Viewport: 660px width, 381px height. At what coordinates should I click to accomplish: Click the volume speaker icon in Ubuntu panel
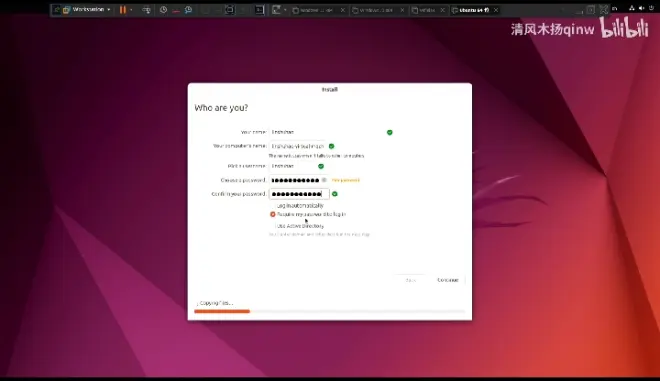click(x=641, y=8)
